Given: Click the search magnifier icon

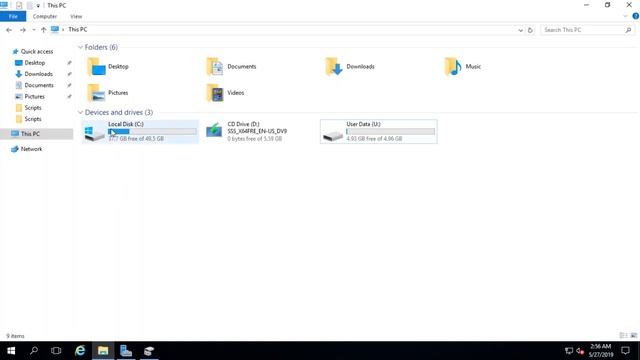Looking at the screenshot, I should pos(628,30).
